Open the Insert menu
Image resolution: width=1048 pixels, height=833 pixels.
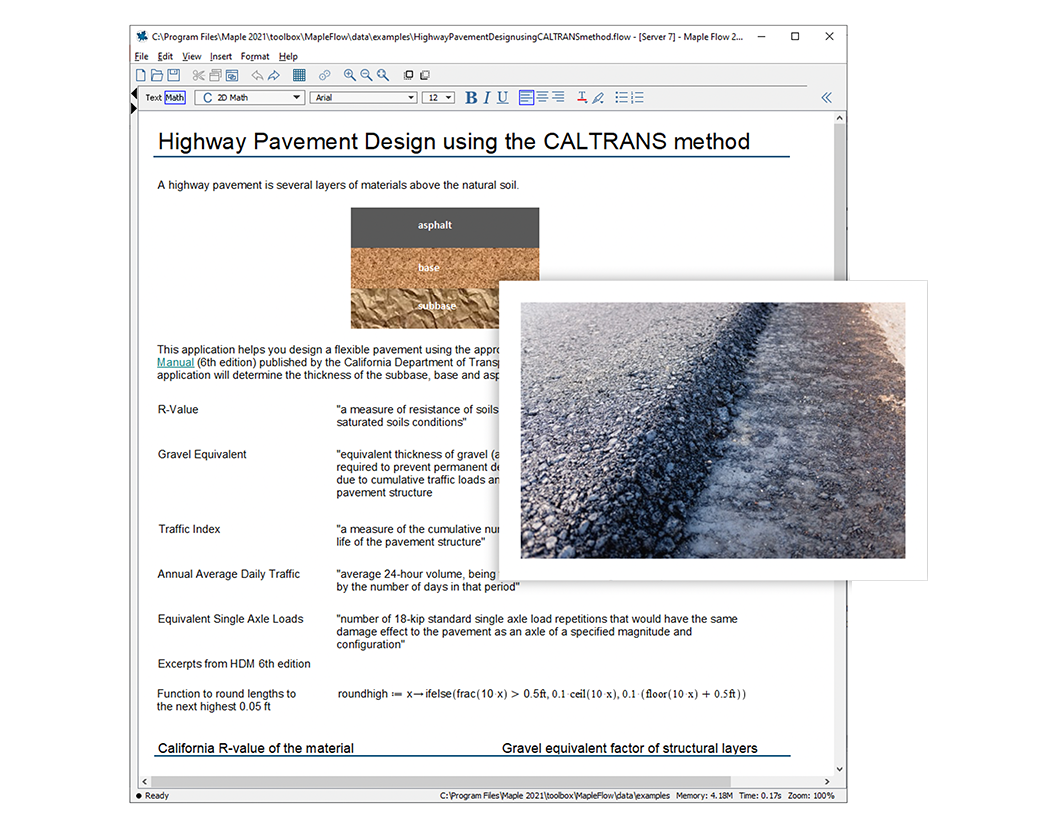[x=220, y=57]
